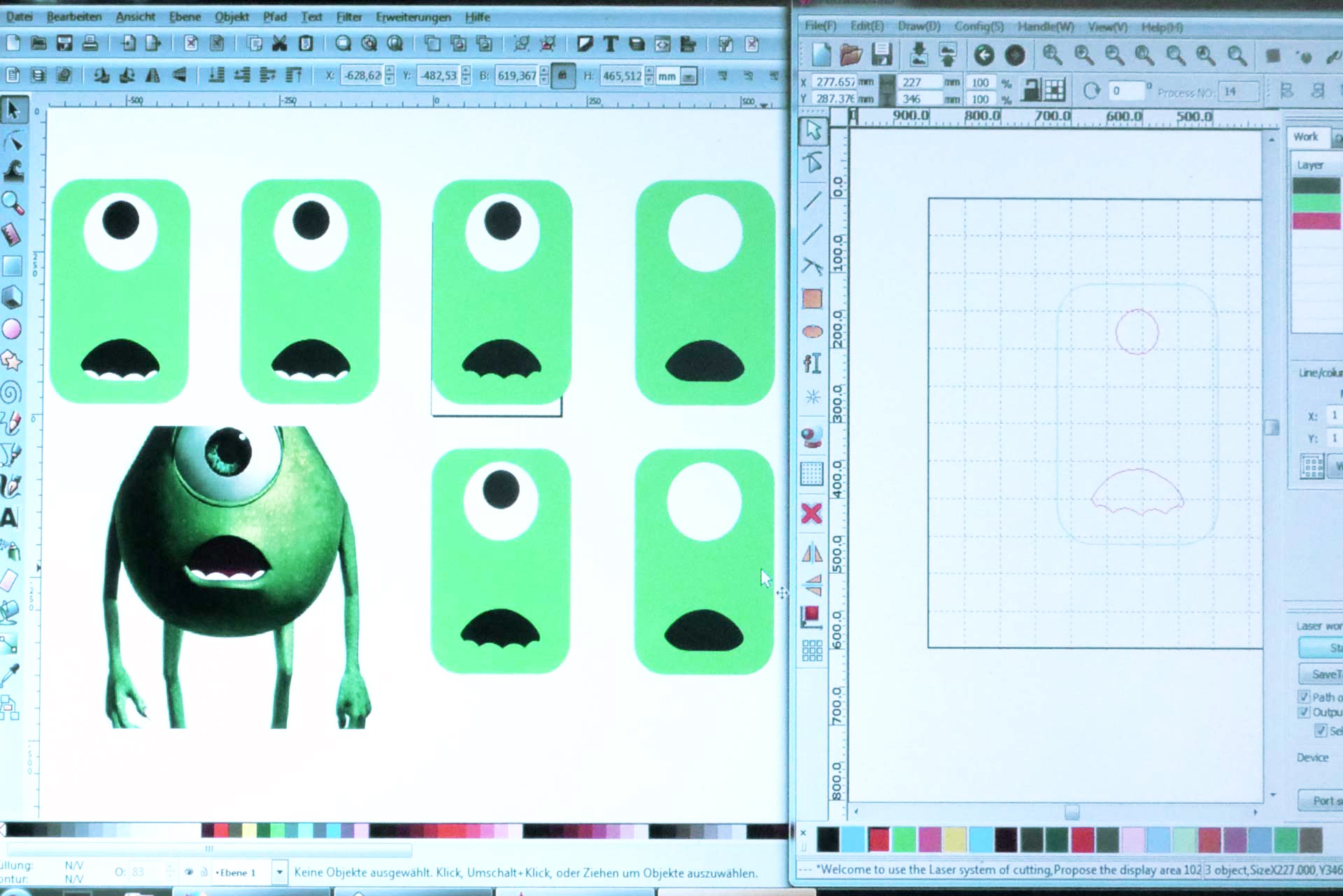Open the Config(S) menu
1343x896 pixels.
pyautogui.click(x=979, y=27)
